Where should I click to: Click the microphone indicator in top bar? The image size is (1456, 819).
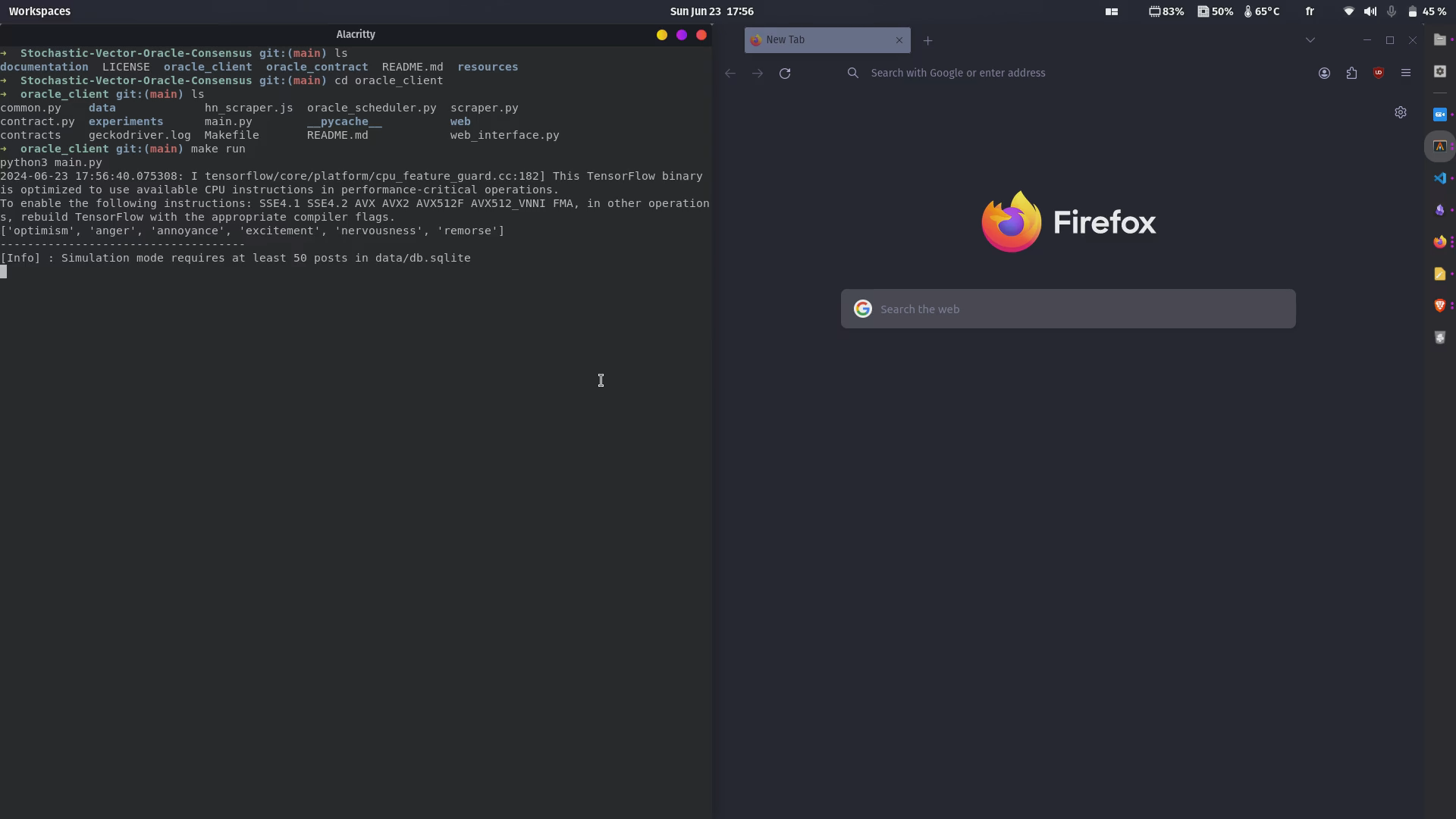1392,11
